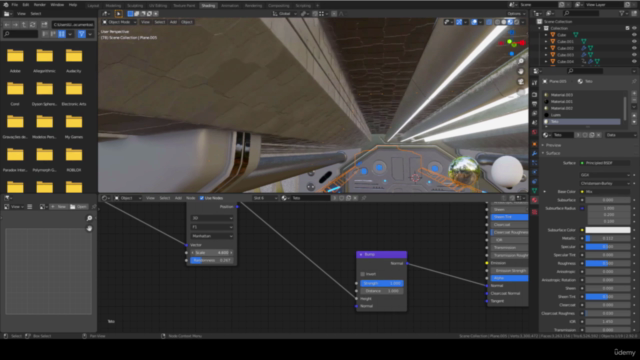This screenshot has height=360, width=640.
Task: Switch to the Layout workspace tab
Action: (x=93, y=6)
